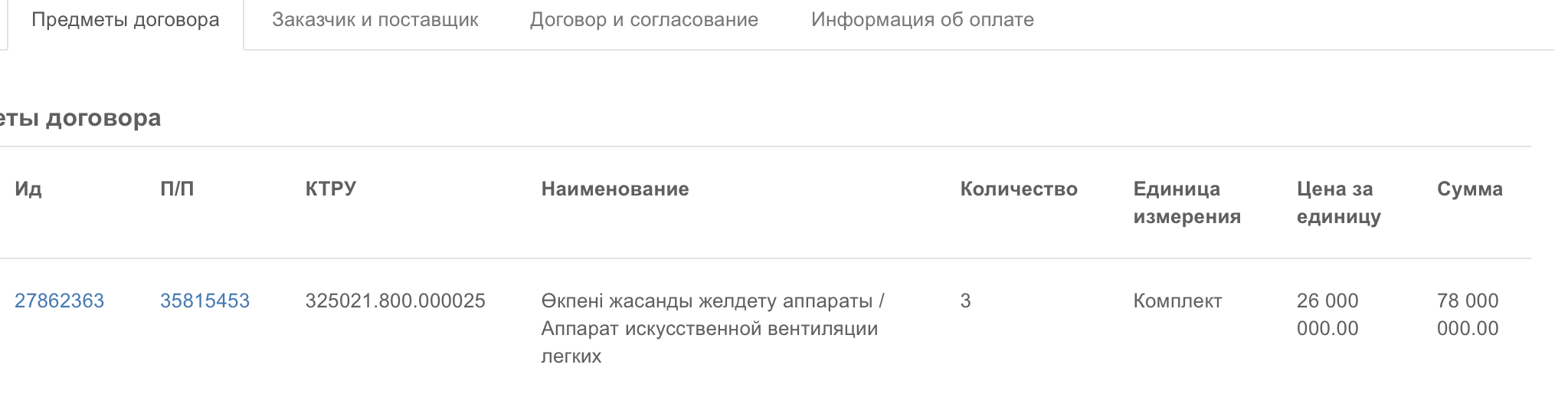Click the Сумма column header

coord(1470,189)
